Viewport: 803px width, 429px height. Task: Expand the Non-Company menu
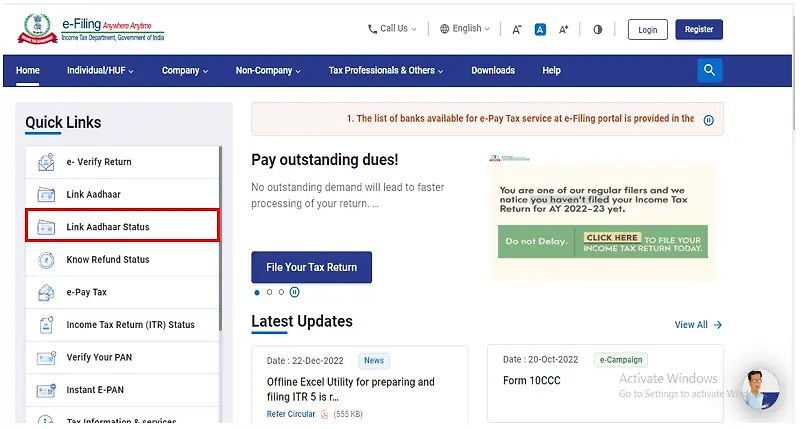[x=268, y=71]
